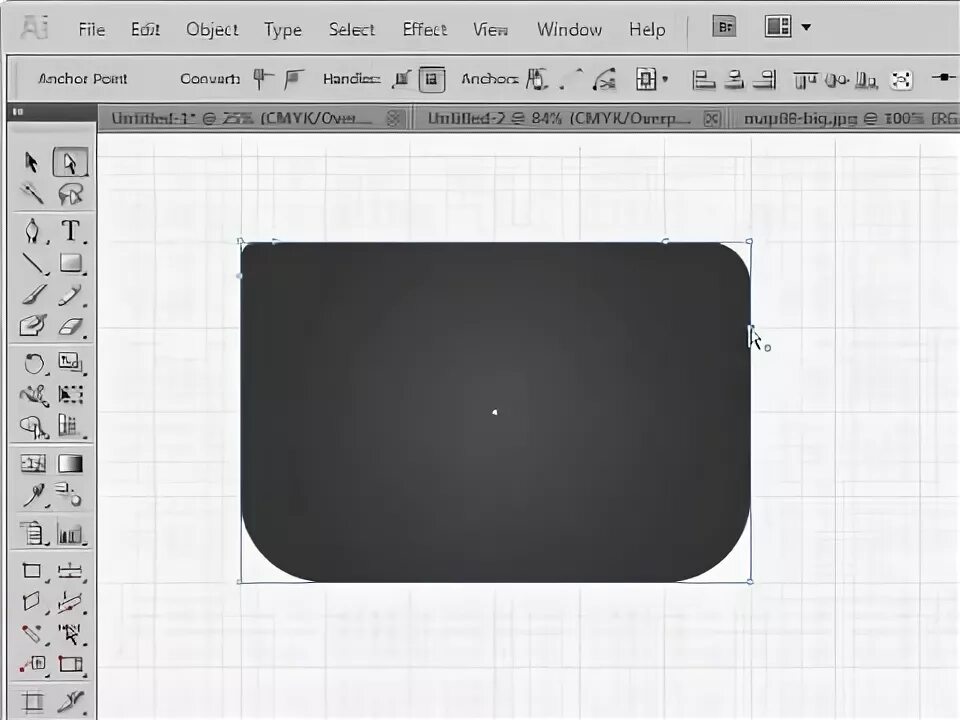Viewport: 960px width, 720px height.
Task: Select the Line Segment tool
Action: 34,264
